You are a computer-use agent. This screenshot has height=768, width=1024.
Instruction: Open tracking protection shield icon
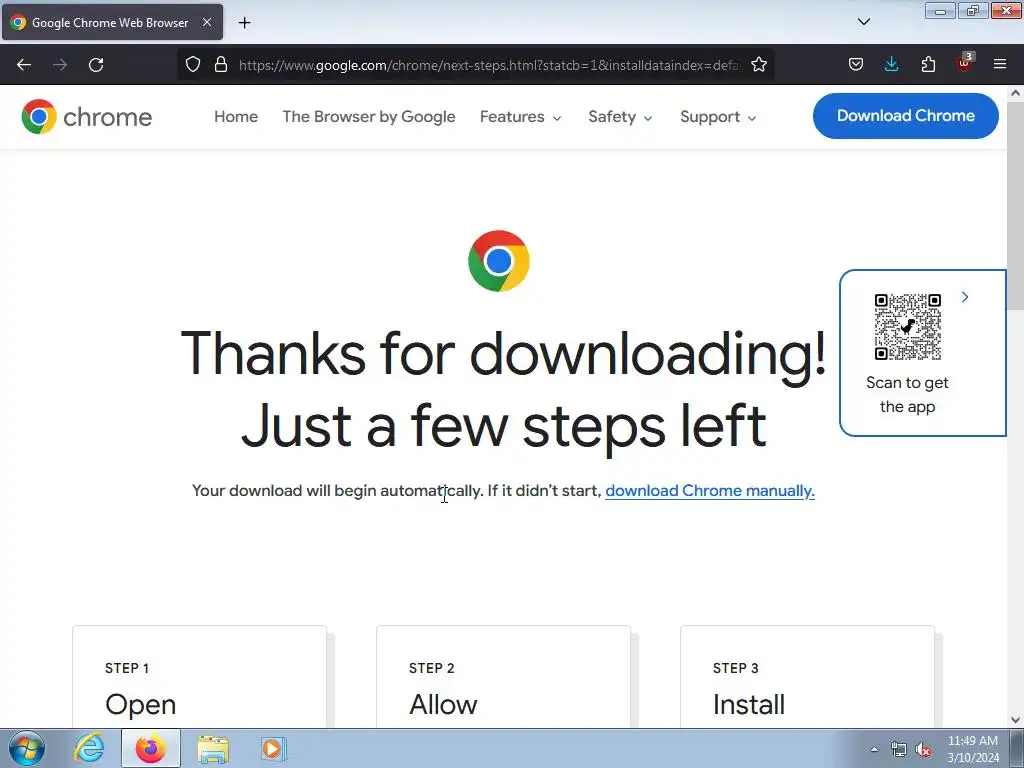pyautogui.click(x=193, y=65)
